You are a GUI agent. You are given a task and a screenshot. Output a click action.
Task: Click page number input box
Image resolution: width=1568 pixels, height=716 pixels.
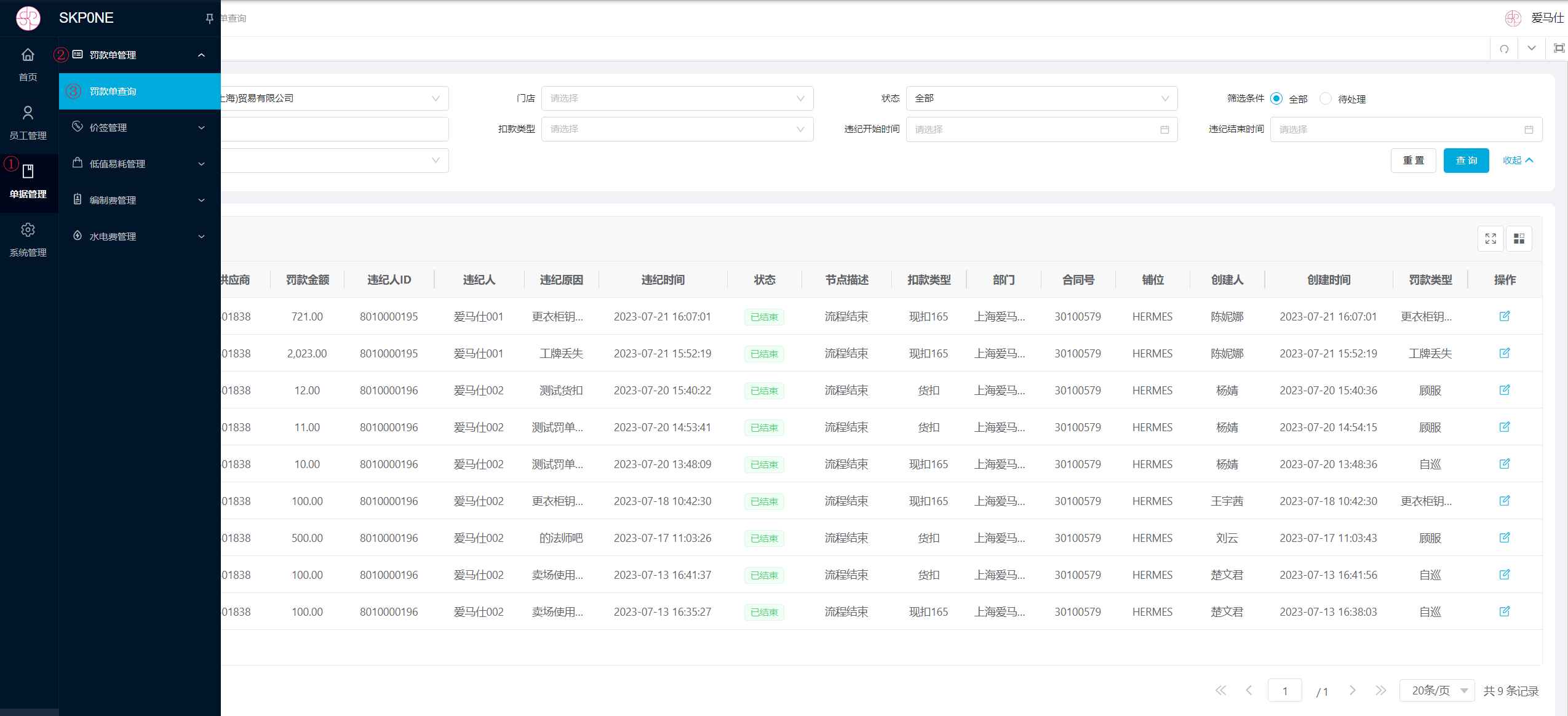1285,691
